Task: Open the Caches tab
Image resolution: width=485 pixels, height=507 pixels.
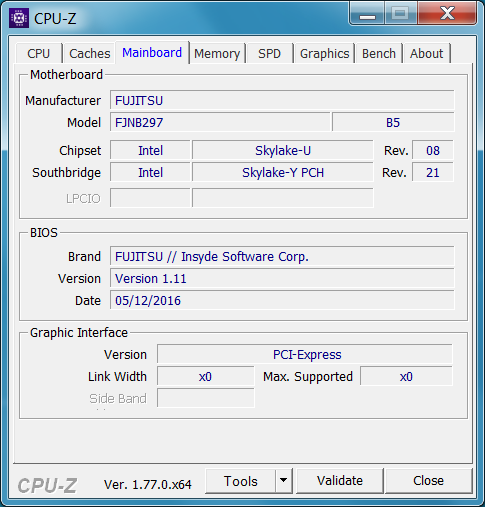Action: click(89, 53)
